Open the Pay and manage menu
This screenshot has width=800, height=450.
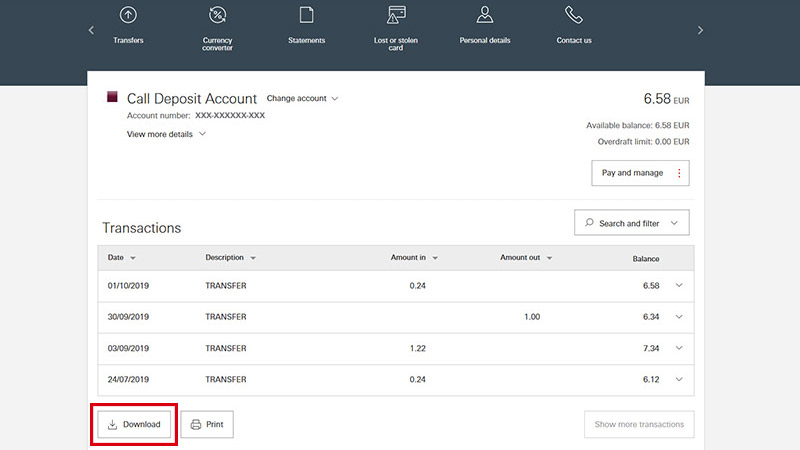click(640, 173)
